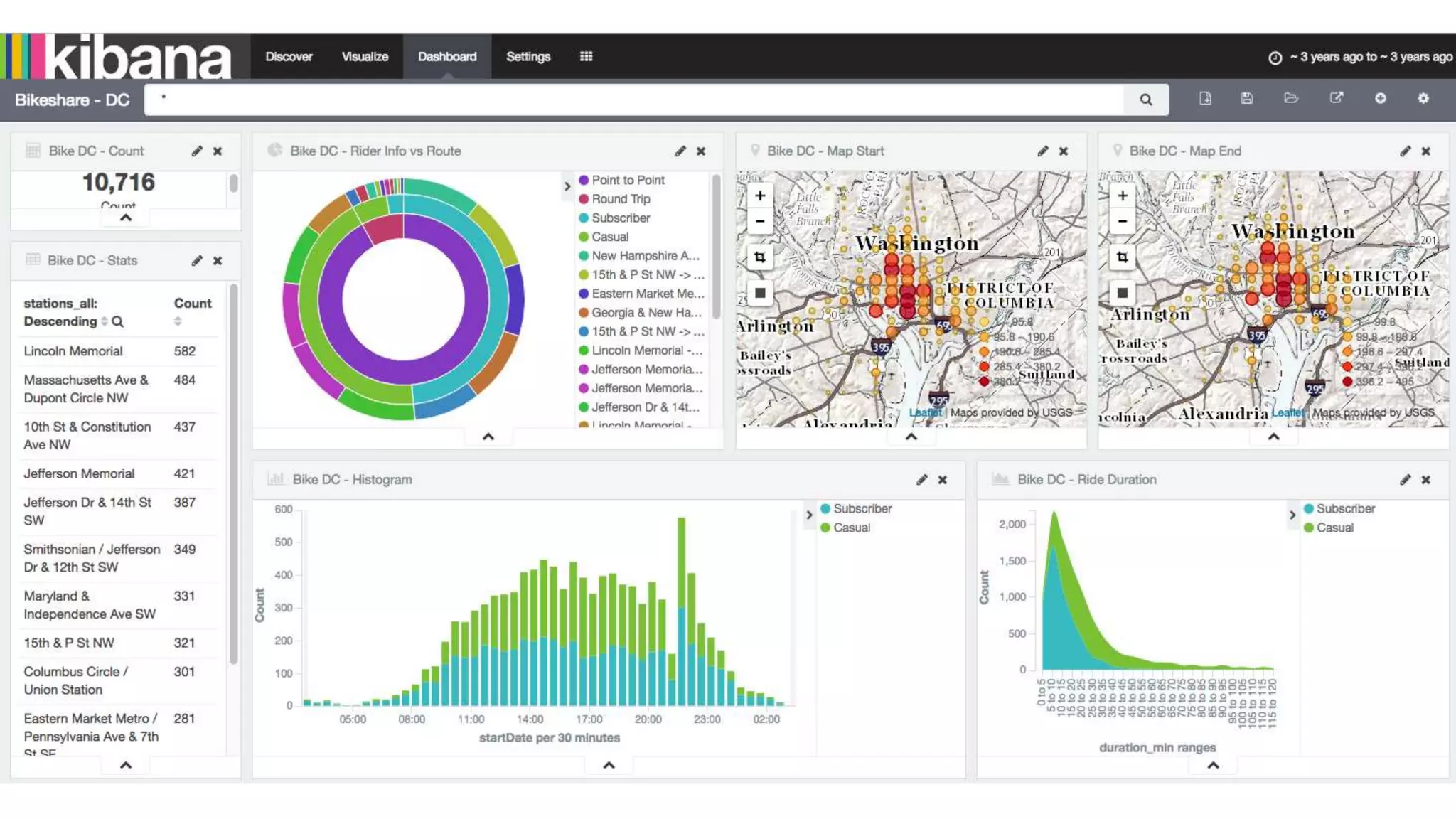The image size is (1456, 819).
Task: Click the Share dashboard icon
Action: [1337, 98]
